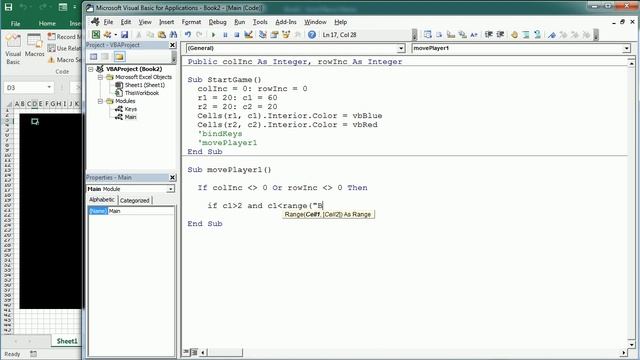The width and height of the screenshot is (640, 360).
Task: Click the Excel Save icon in title bar
Action: 8,7
